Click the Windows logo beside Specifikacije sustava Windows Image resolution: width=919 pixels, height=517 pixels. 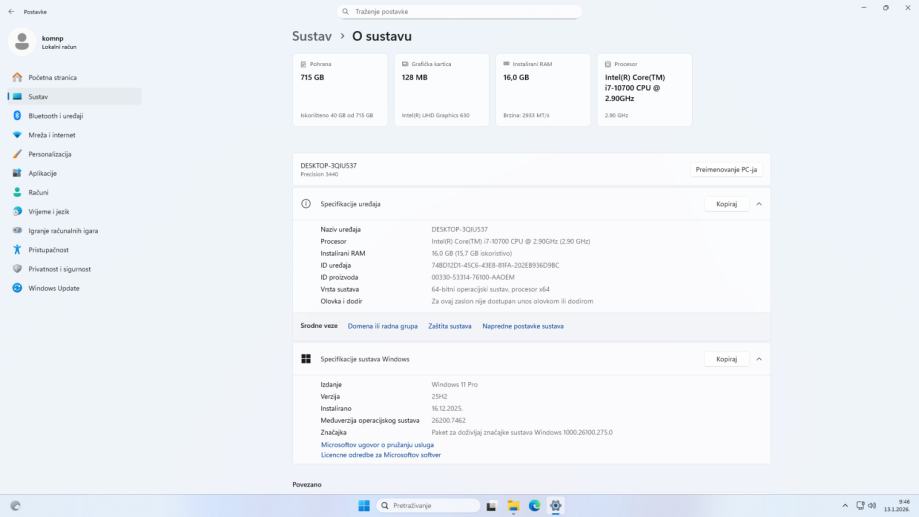click(x=306, y=359)
